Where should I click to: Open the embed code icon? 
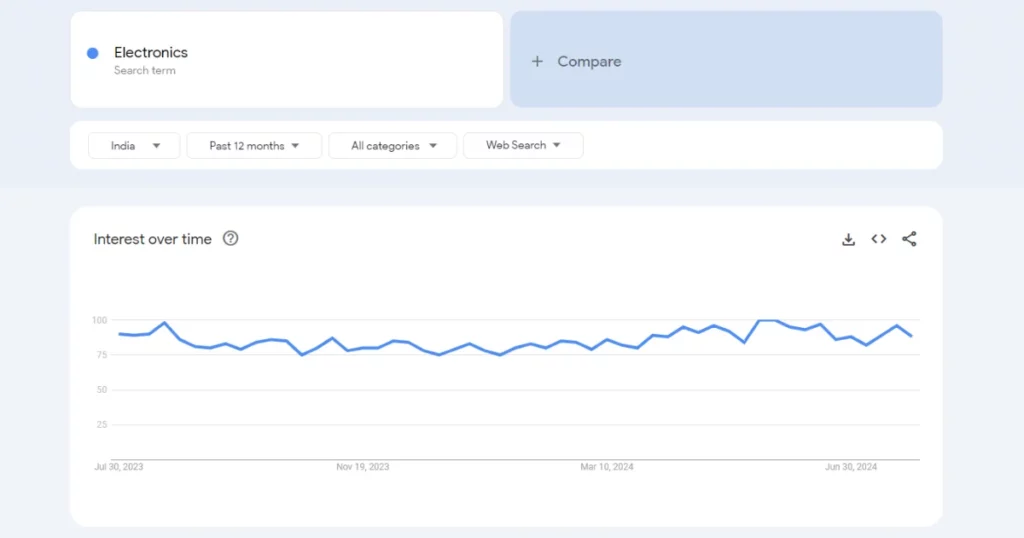878,239
